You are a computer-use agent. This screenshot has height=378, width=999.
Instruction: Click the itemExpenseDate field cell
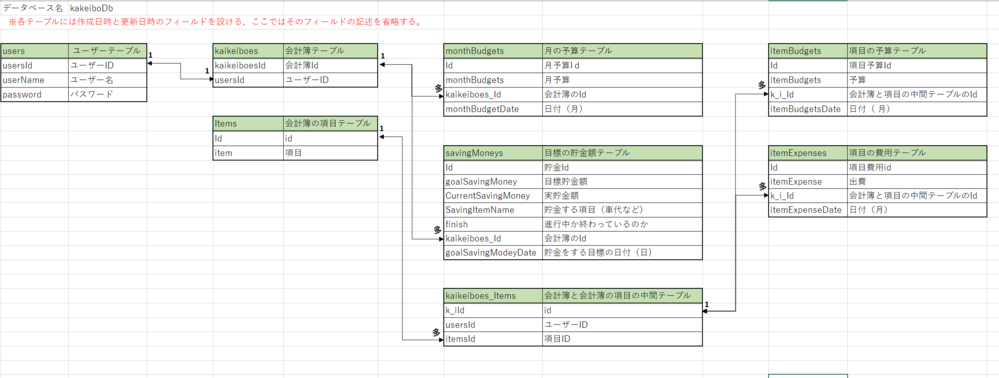point(808,209)
